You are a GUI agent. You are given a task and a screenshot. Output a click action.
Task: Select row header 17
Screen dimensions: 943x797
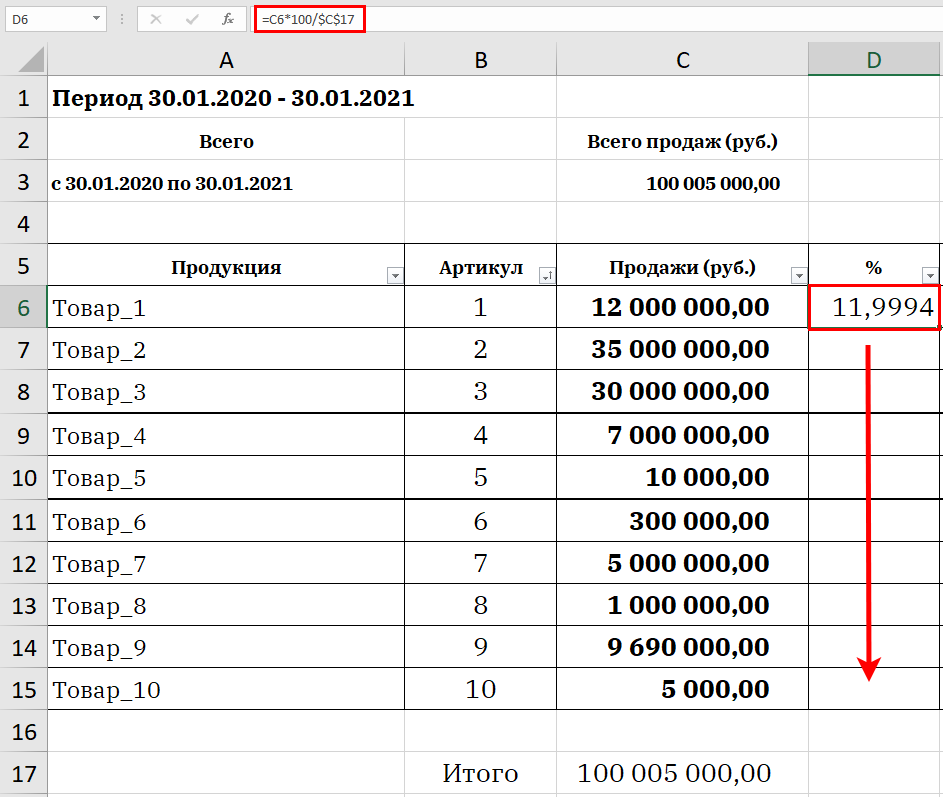click(x=23, y=773)
